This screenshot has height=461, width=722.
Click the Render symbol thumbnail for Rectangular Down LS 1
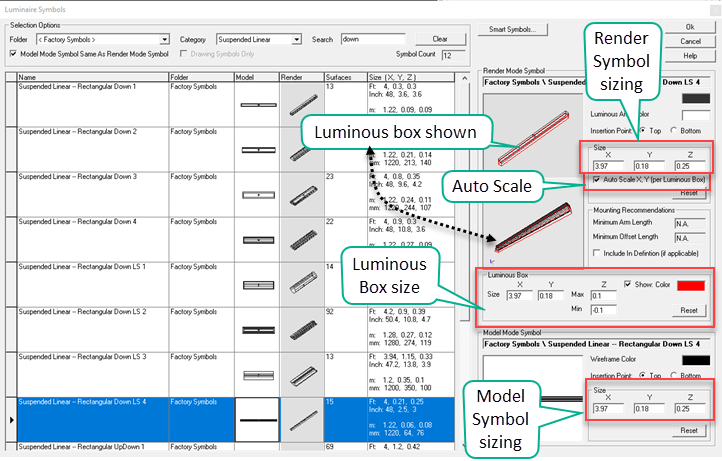[x=303, y=283]
